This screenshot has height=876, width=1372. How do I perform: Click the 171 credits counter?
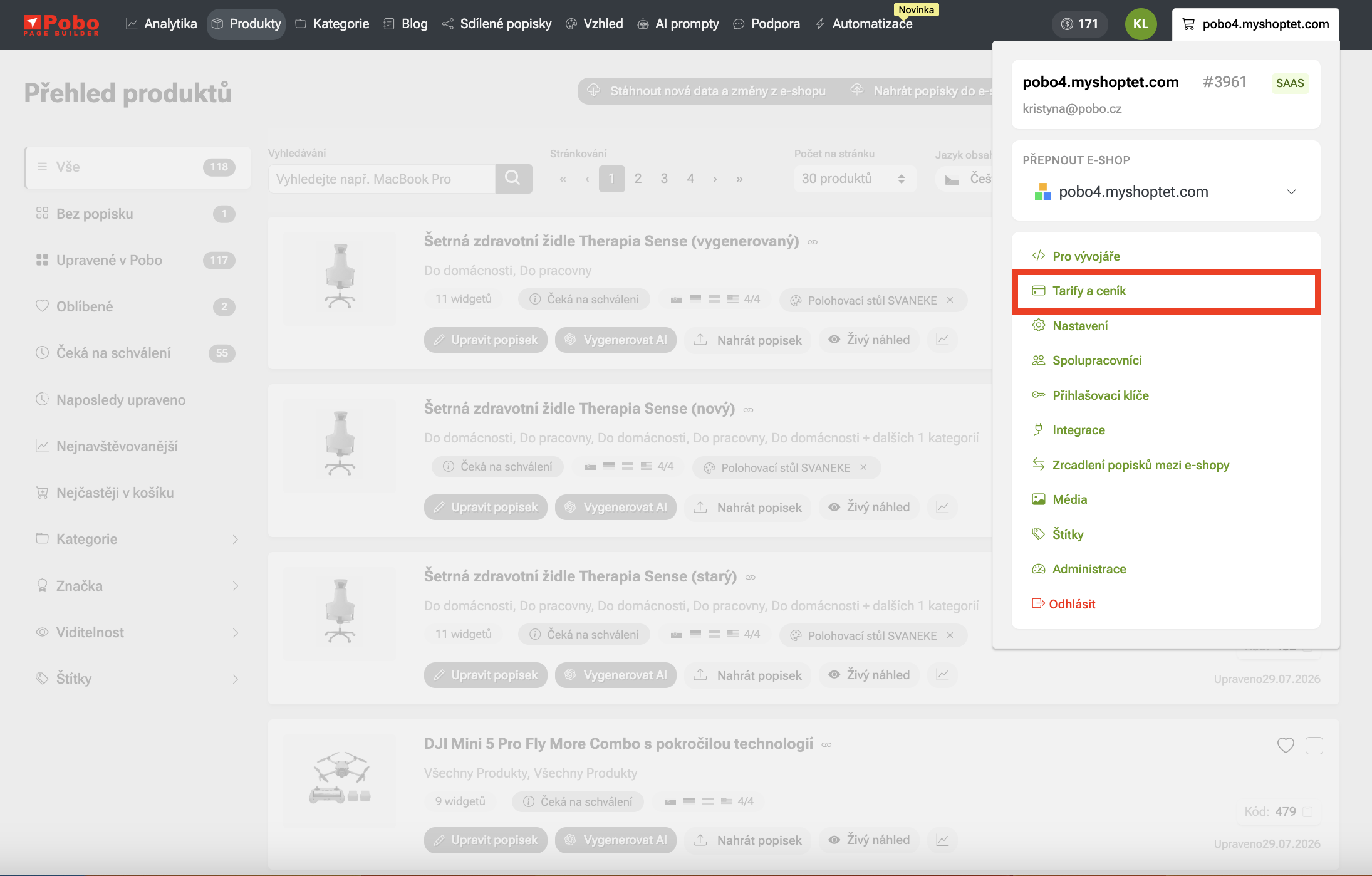[1079, 24]
